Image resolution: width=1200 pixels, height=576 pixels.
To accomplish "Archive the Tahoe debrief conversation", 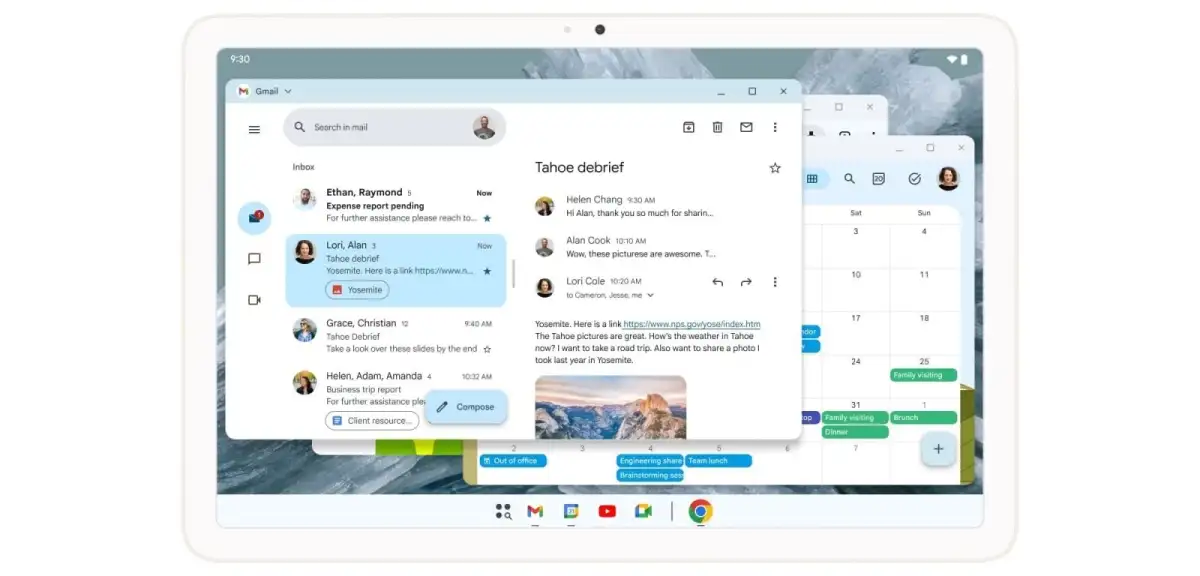I will coord(689,127).
